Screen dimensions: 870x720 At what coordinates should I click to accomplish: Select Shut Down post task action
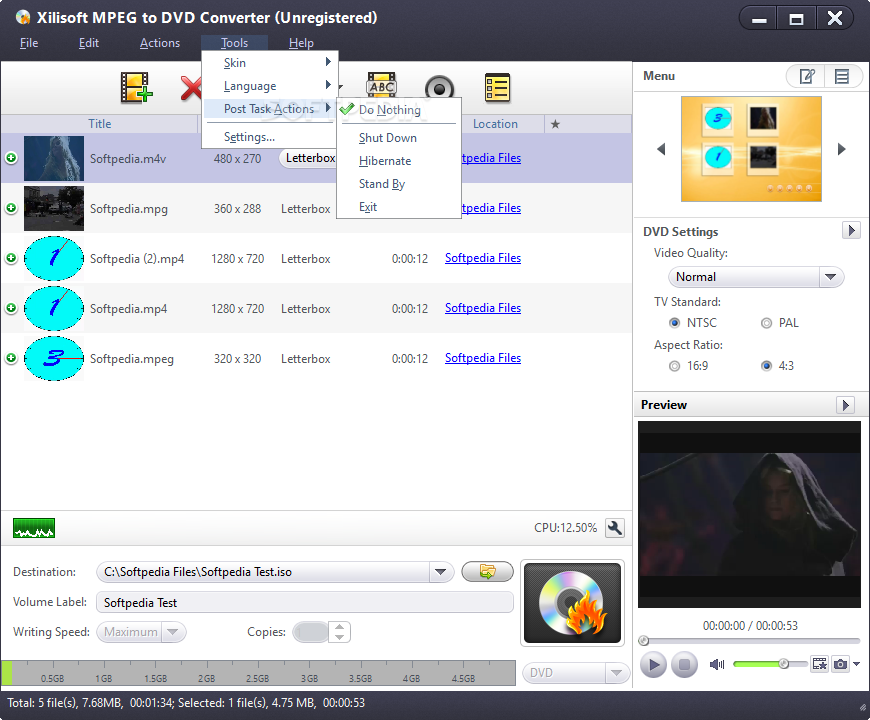click(398, 138)
